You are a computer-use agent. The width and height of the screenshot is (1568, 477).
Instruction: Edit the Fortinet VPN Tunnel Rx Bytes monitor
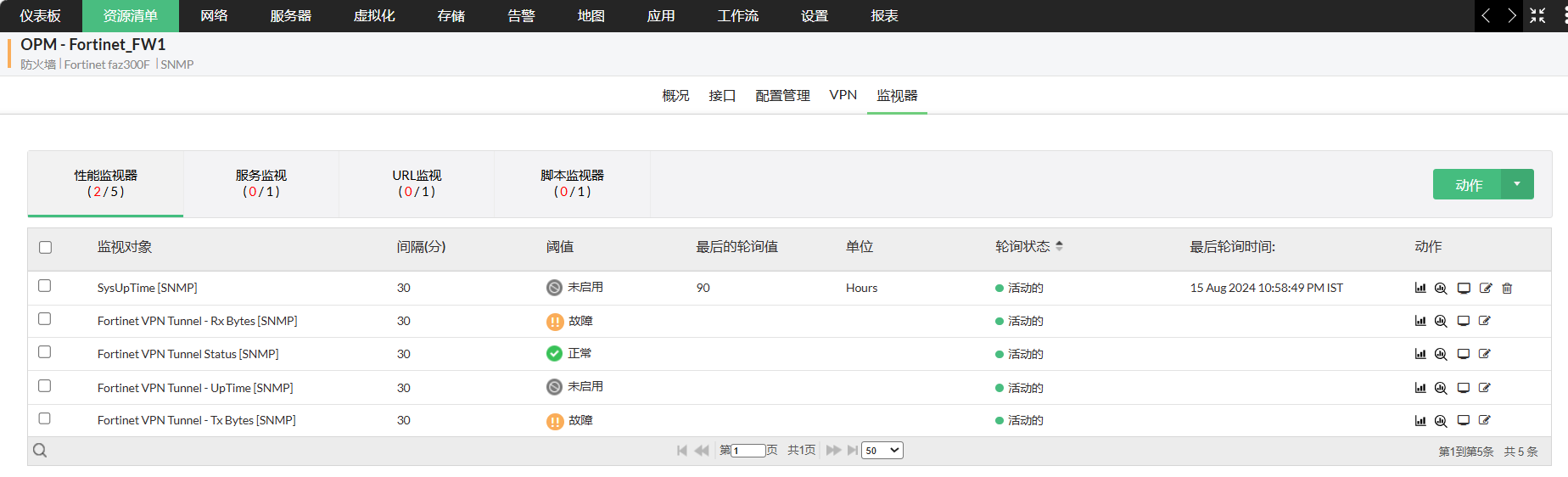[x=1485, y=321]
